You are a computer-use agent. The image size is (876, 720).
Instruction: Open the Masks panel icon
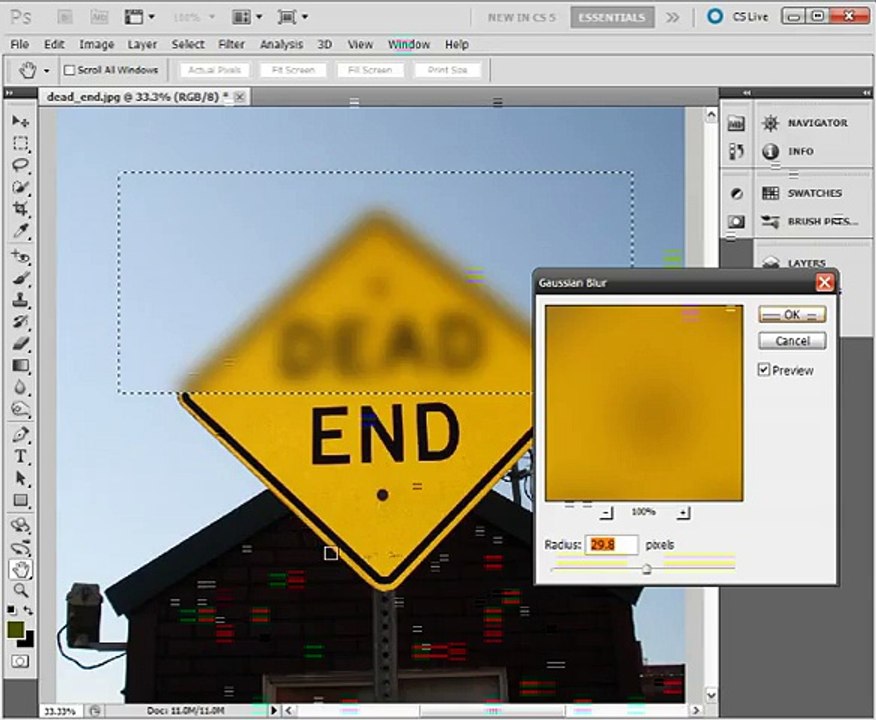(x=736, y=222)
